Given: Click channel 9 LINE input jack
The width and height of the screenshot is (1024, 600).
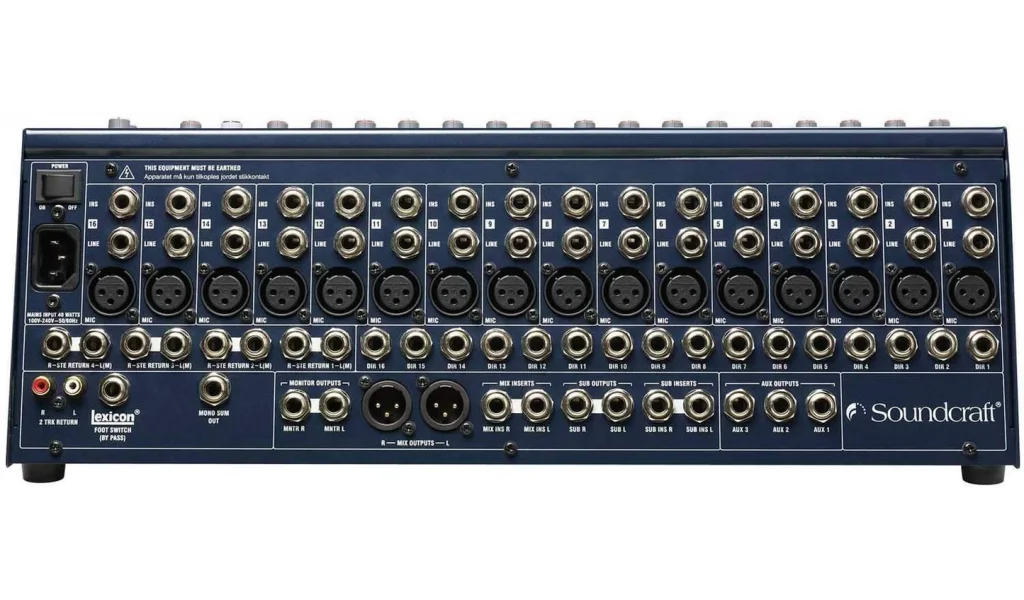Looking at the screenshot, I should [522, 241].
